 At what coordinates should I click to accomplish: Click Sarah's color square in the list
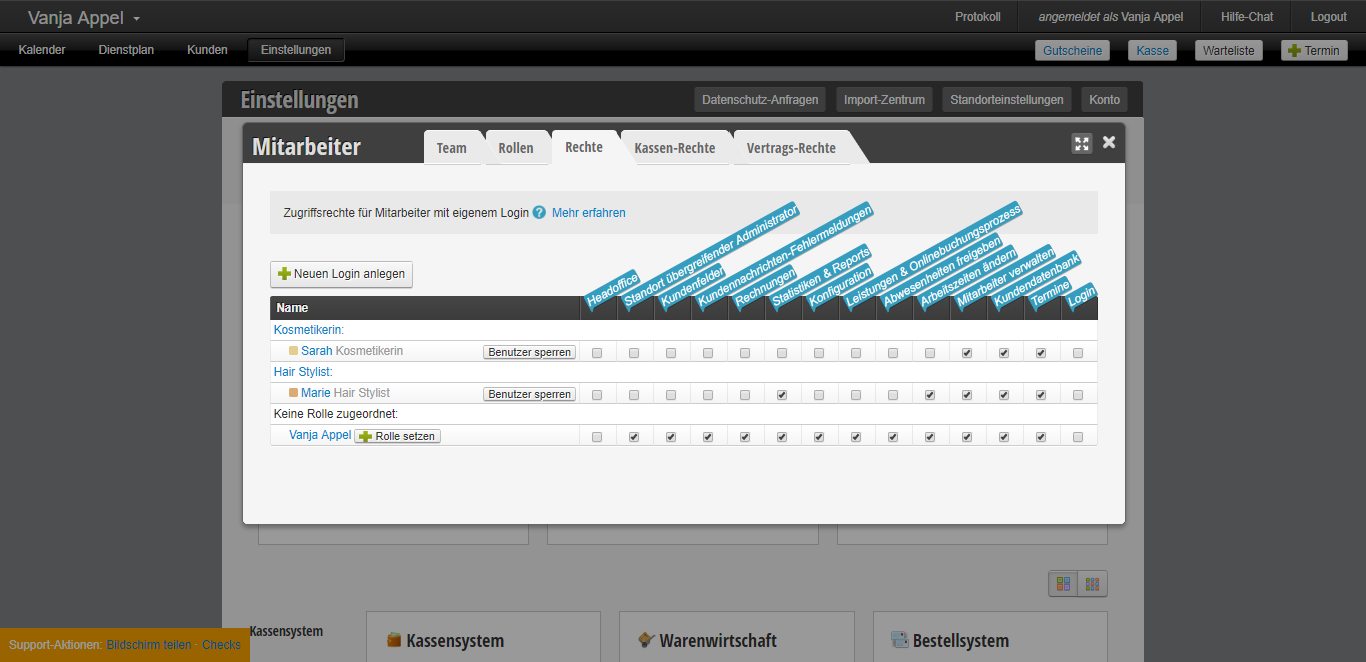pos(294,351)
